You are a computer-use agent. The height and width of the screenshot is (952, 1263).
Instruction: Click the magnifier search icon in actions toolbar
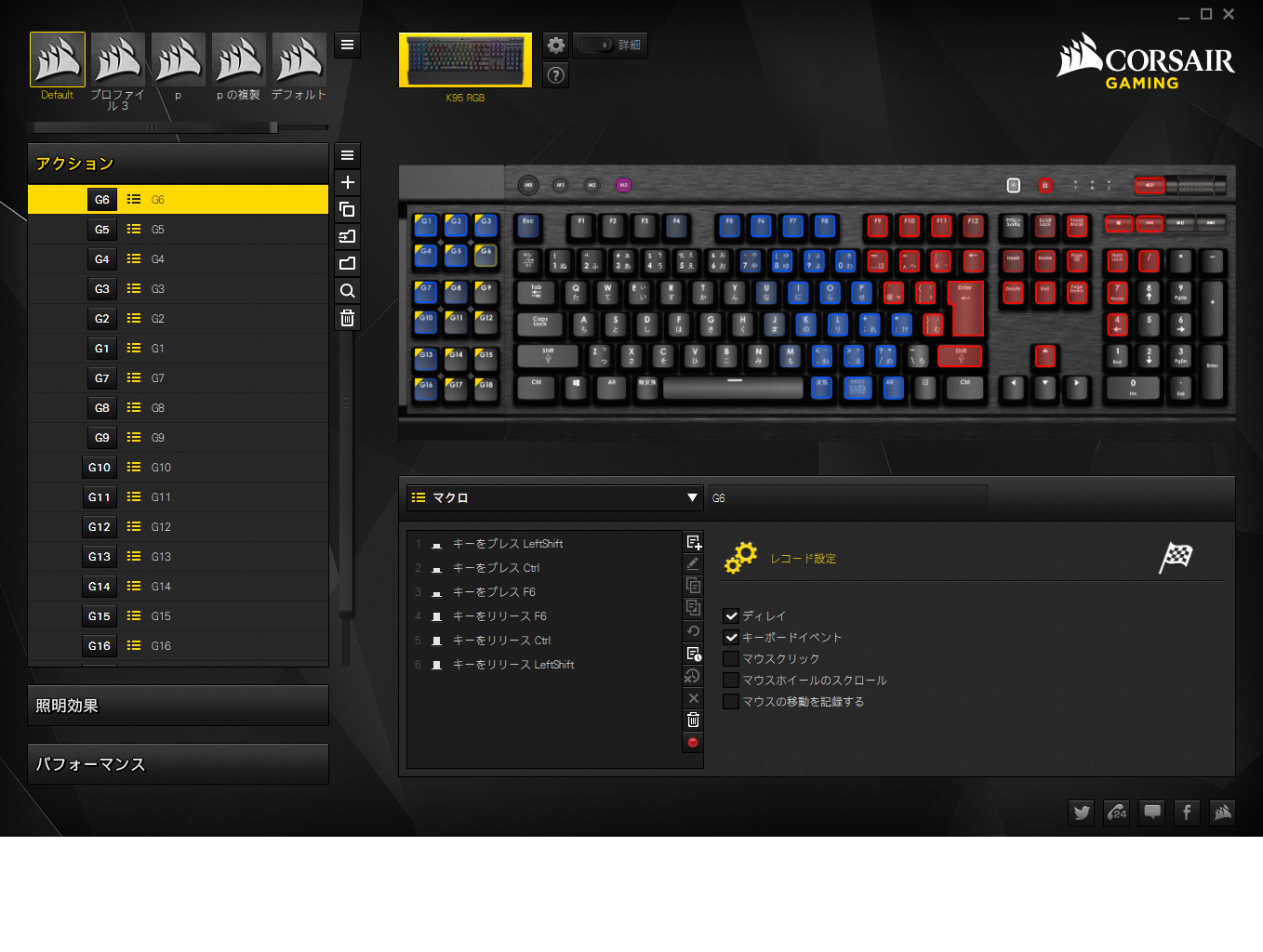tap(347, 291)
